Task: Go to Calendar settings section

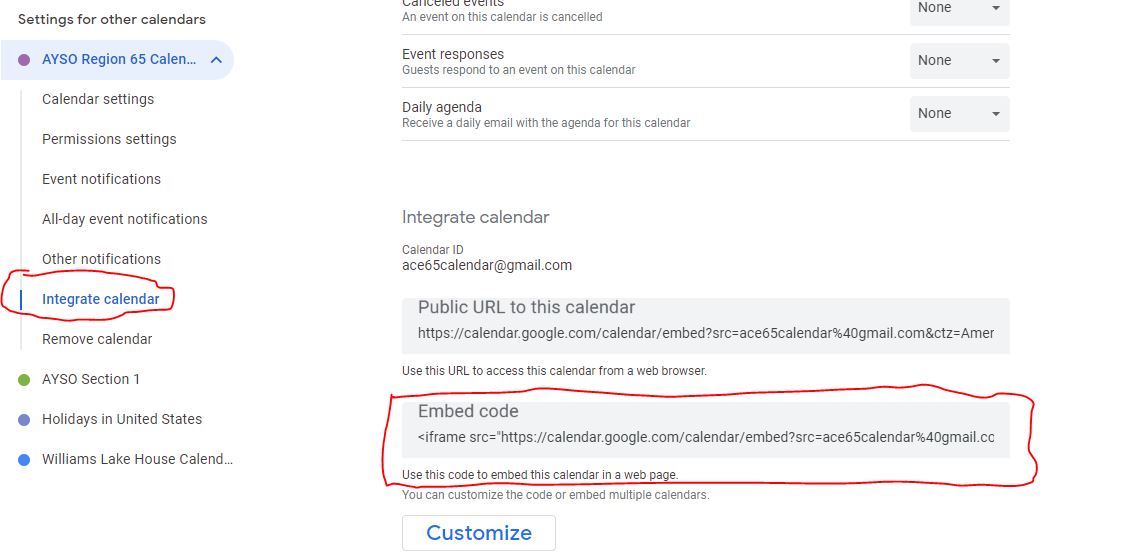Action: 98,99
